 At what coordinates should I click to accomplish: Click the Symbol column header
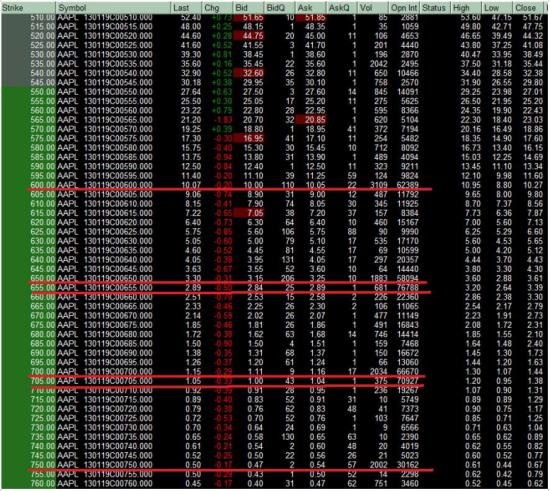[113, 8]
